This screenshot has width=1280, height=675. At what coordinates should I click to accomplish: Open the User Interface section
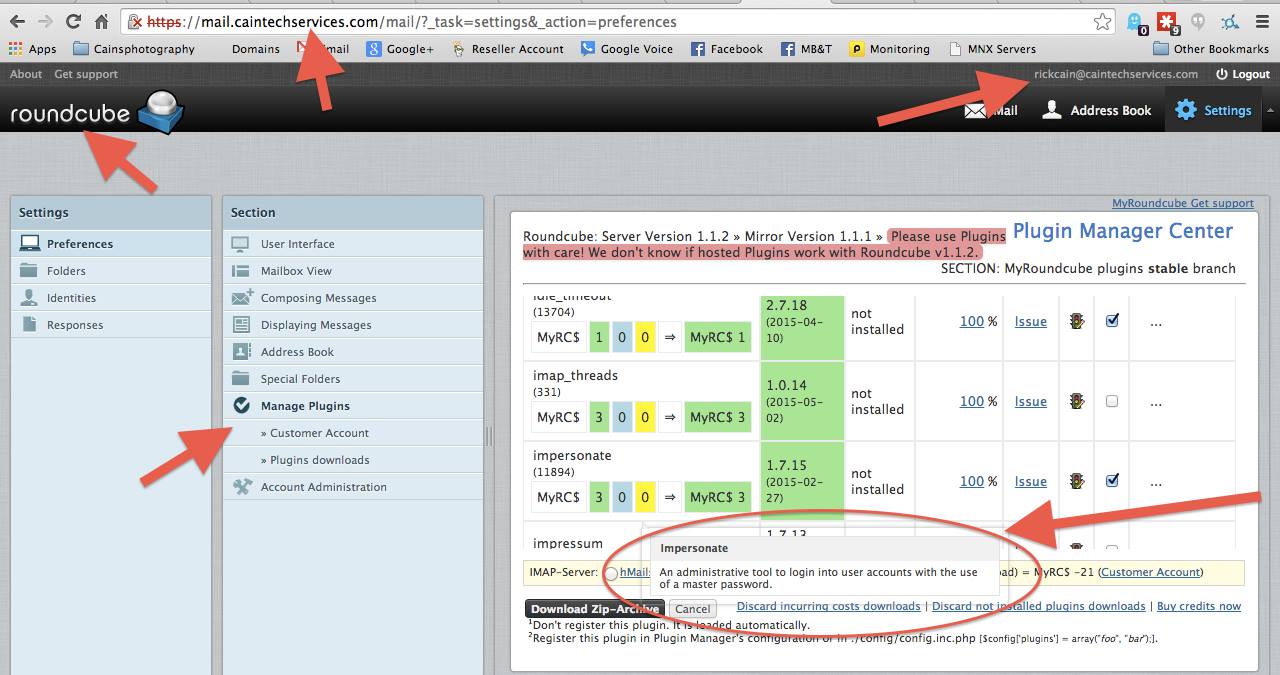[353, 244]
